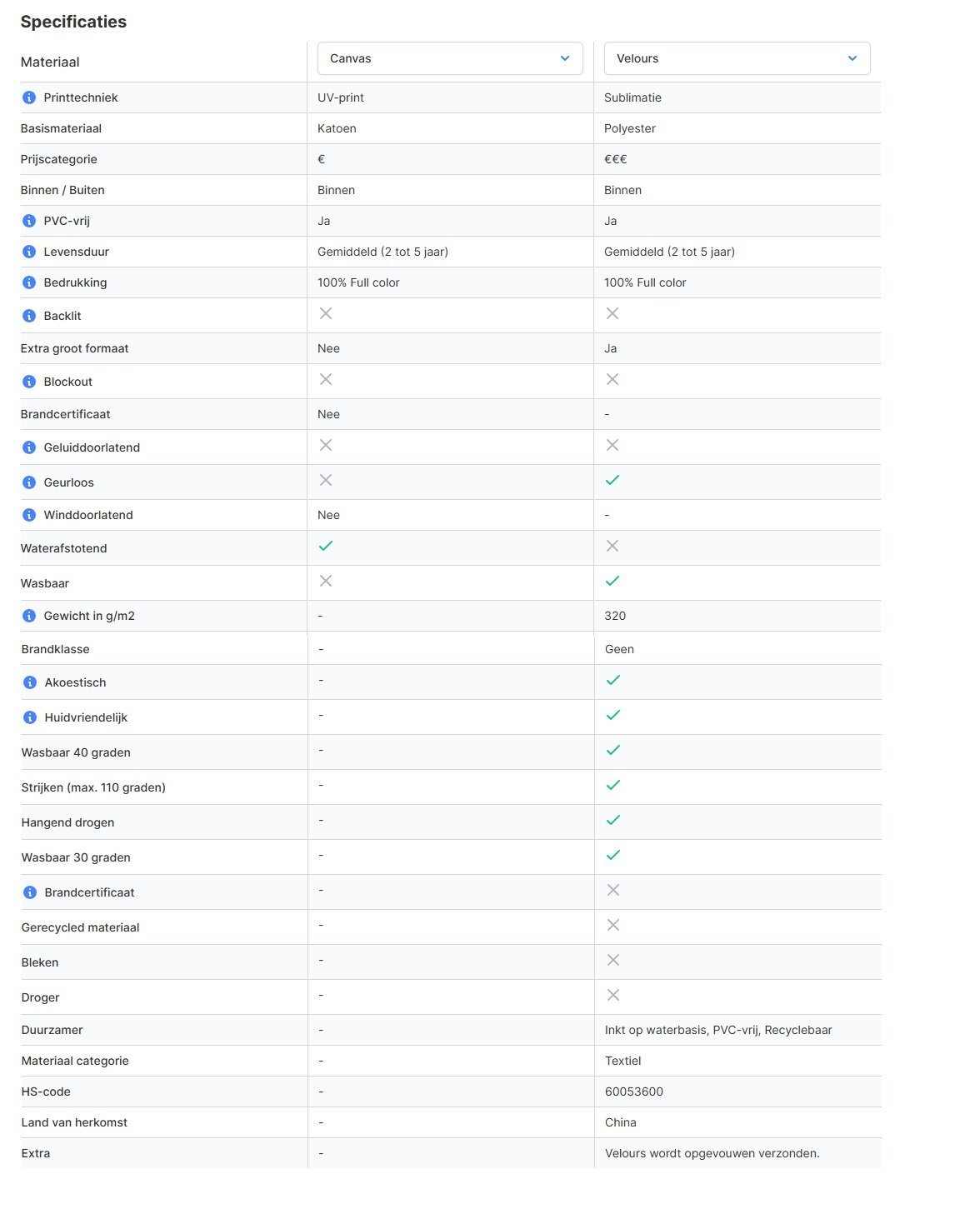Click the chevron arrow in Canvas selector

[565, 58]
